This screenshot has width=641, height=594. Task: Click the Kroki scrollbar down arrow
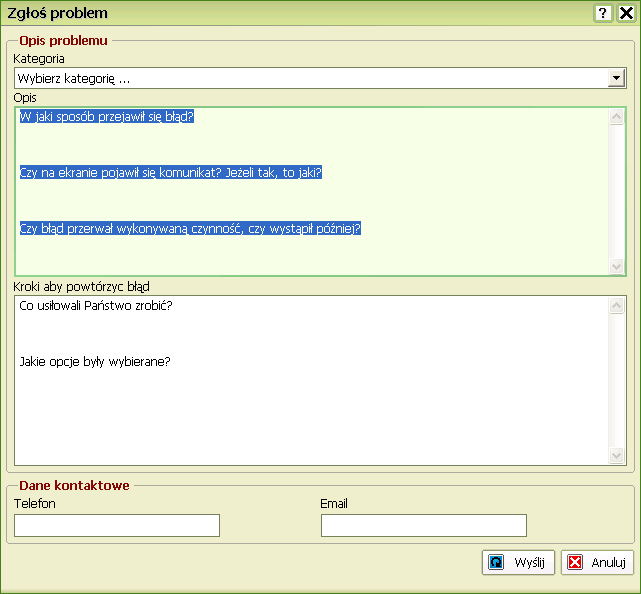click(x=616, y=455)
